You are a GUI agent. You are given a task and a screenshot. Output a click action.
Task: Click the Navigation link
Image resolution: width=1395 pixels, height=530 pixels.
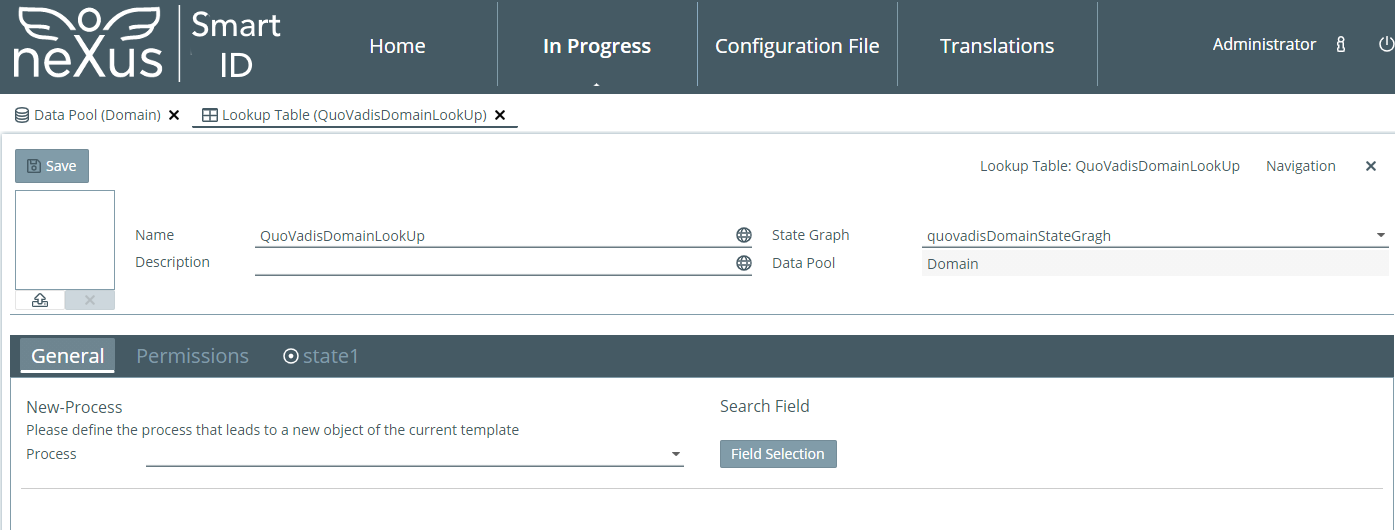click(x=1300, y=166)
